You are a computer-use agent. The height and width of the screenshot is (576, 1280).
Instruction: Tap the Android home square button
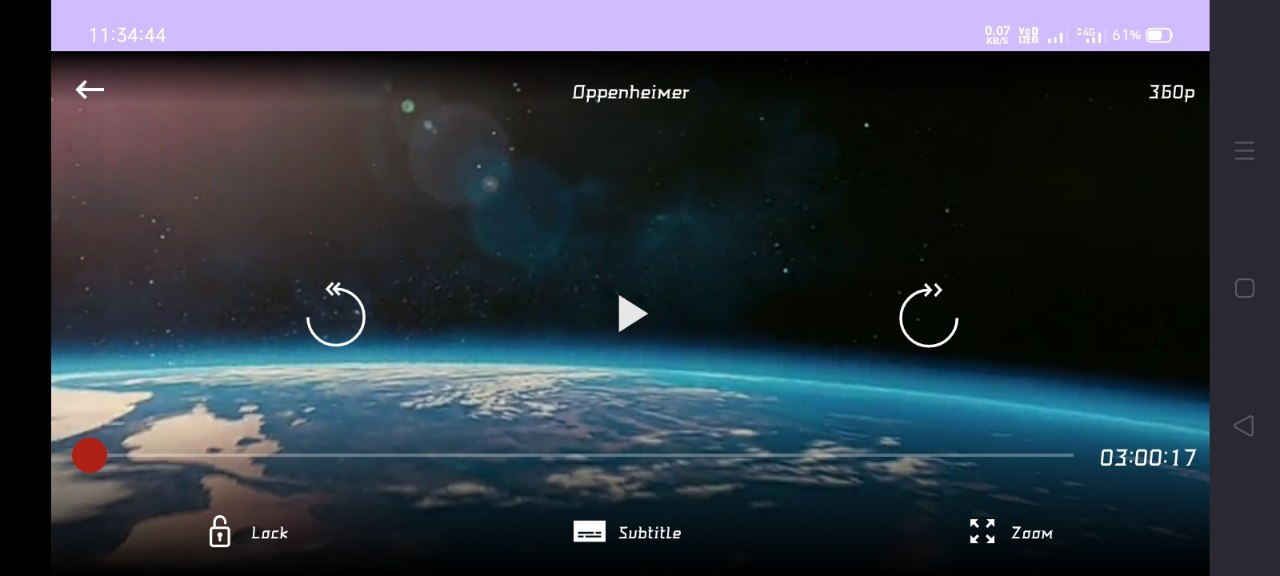(x=1244, y=288)
